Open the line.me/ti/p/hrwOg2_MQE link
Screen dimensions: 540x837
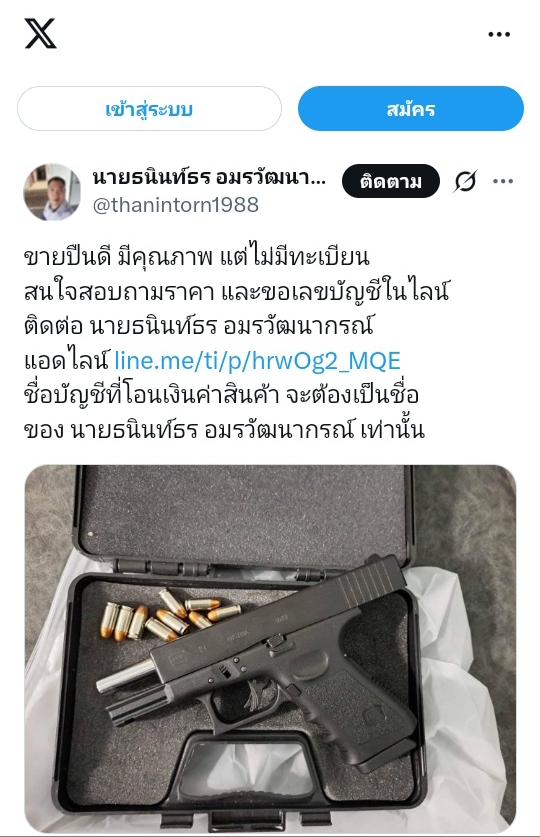257,361
